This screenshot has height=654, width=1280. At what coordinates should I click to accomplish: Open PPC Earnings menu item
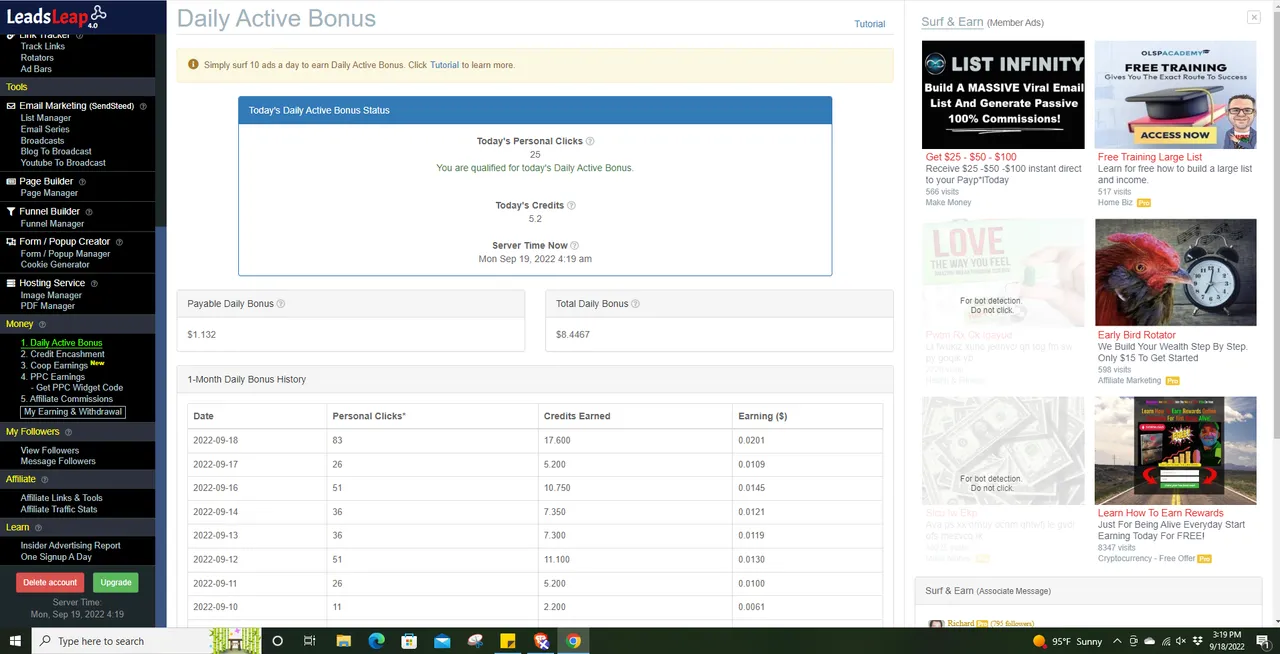53,377
